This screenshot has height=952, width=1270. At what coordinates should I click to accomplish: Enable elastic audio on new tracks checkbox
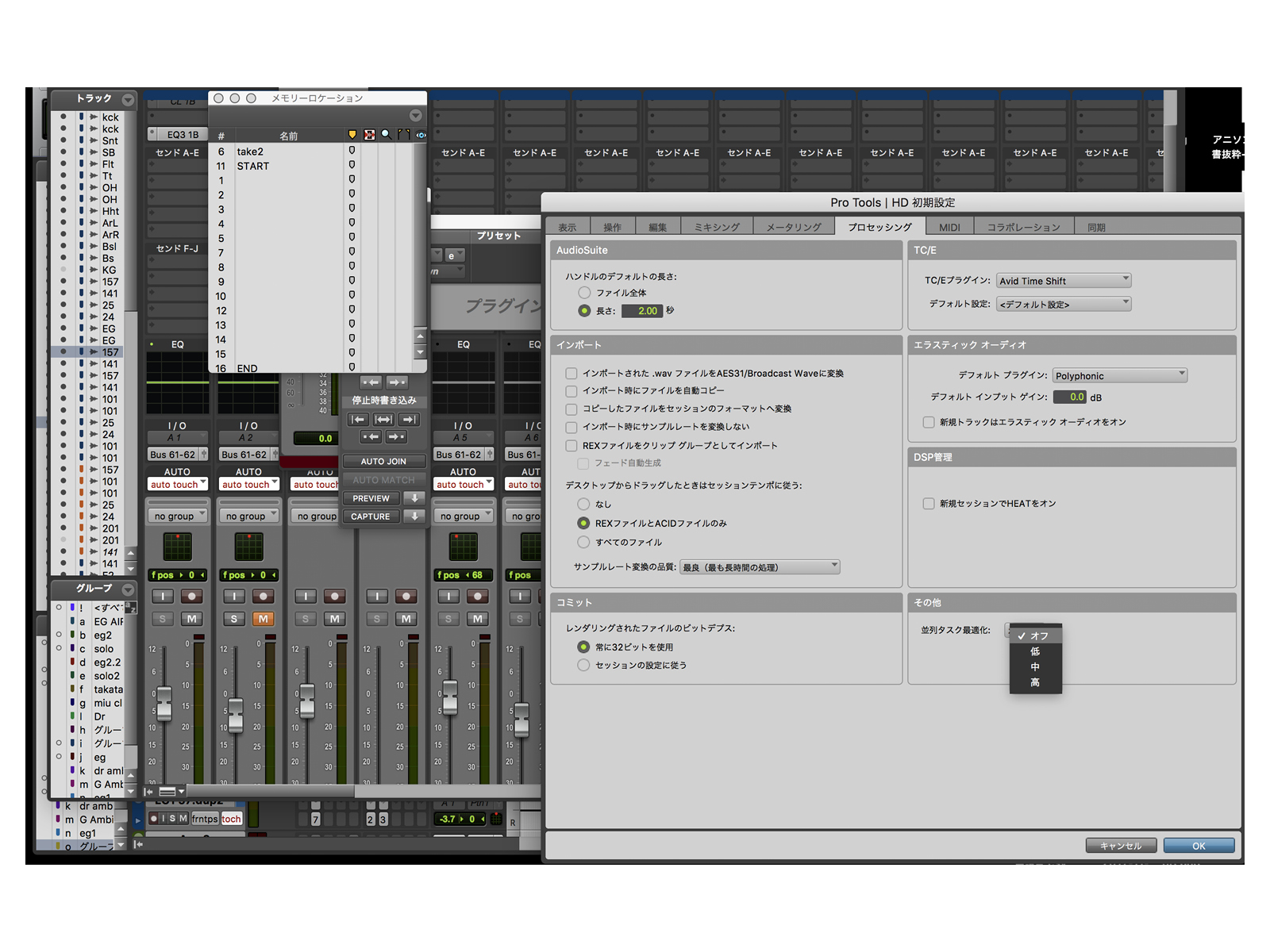coord(929,422)
